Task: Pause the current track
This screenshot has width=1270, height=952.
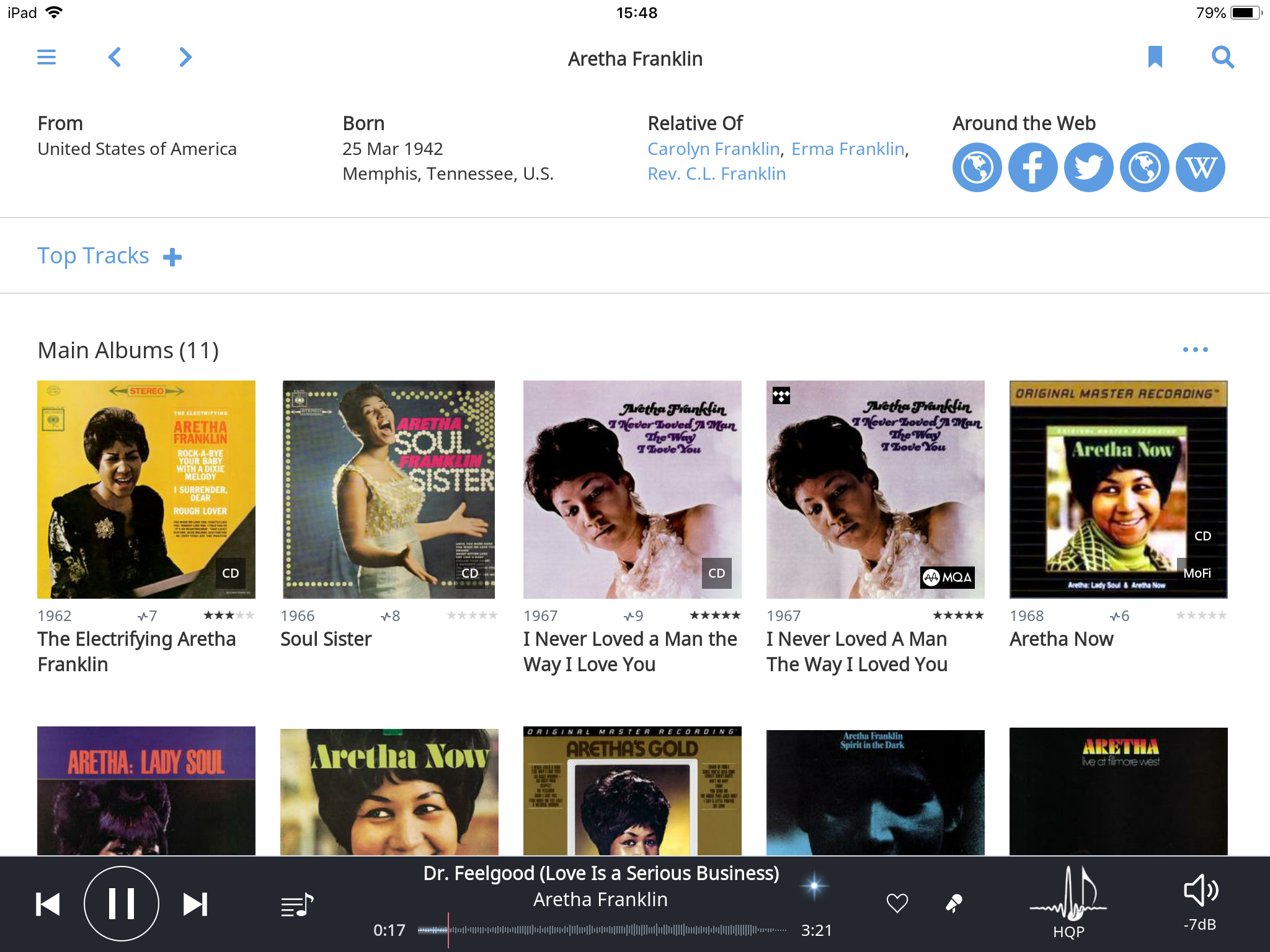Action: pos(121,904)
